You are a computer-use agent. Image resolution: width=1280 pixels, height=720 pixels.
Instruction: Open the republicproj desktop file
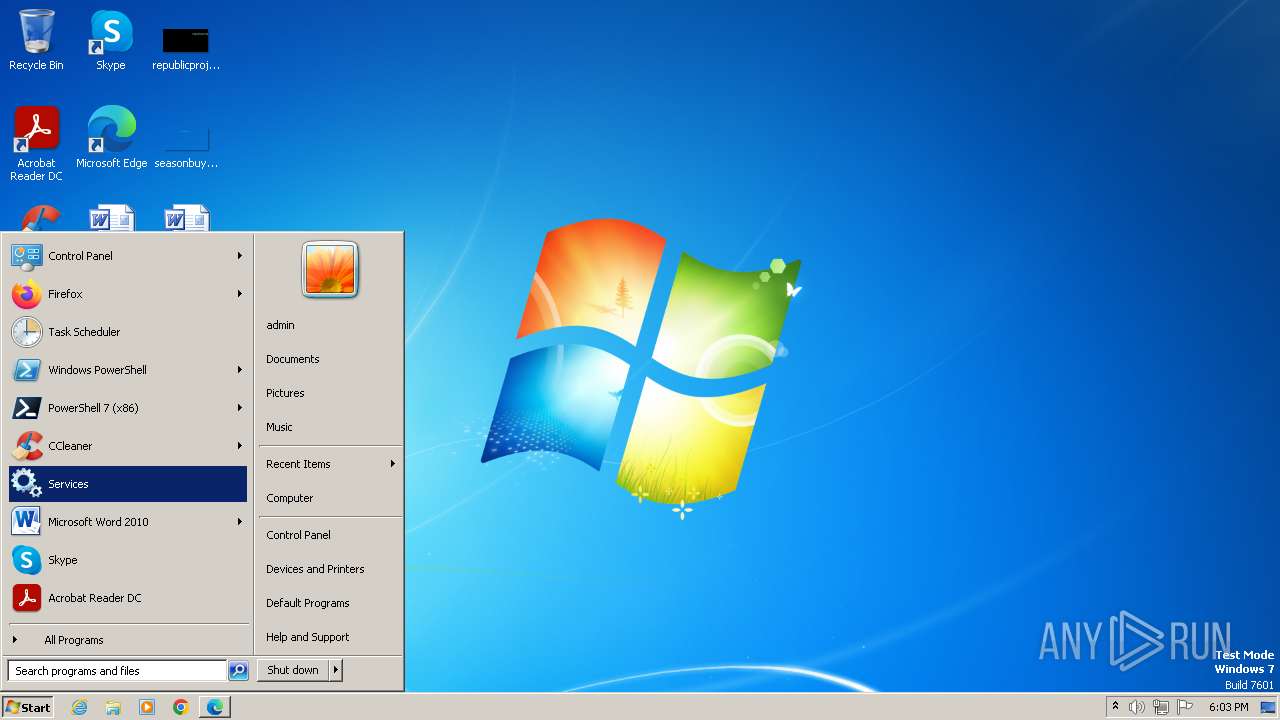185,47
